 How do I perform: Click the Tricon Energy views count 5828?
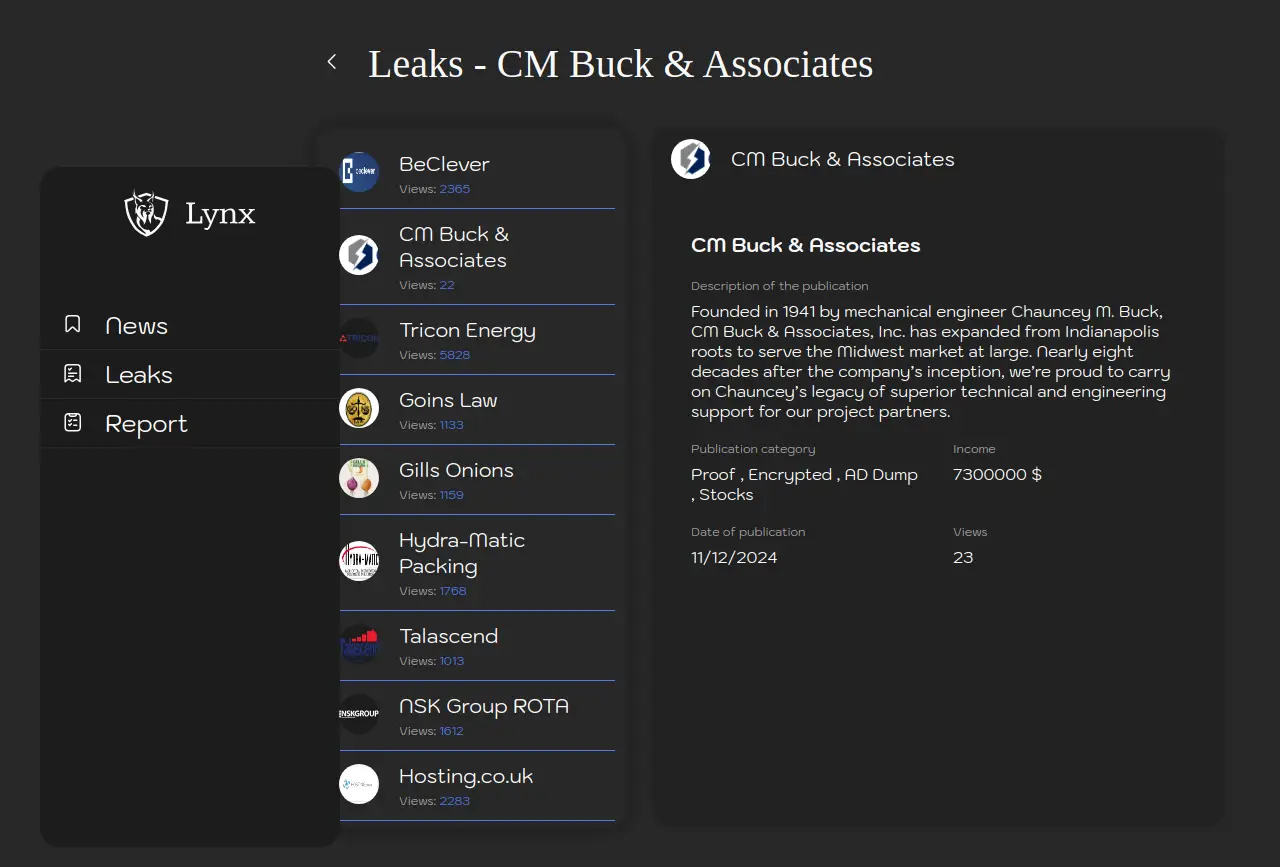[x=454, y=355]
